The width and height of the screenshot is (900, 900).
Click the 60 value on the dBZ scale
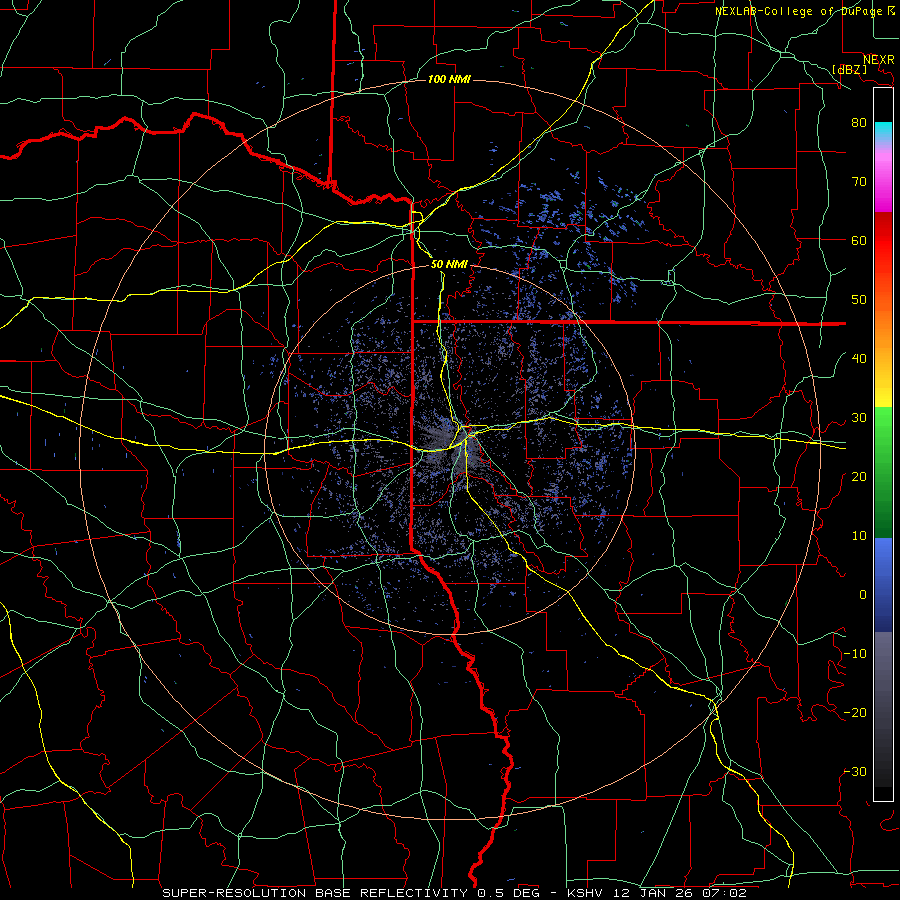pos(859,240)
